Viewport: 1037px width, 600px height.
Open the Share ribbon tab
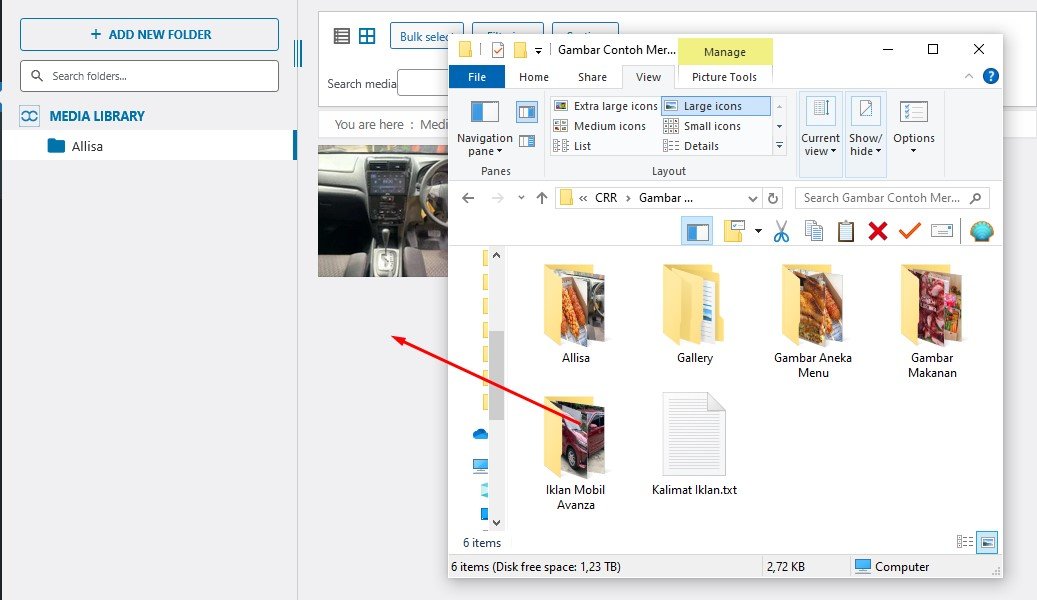pos(592,77)
